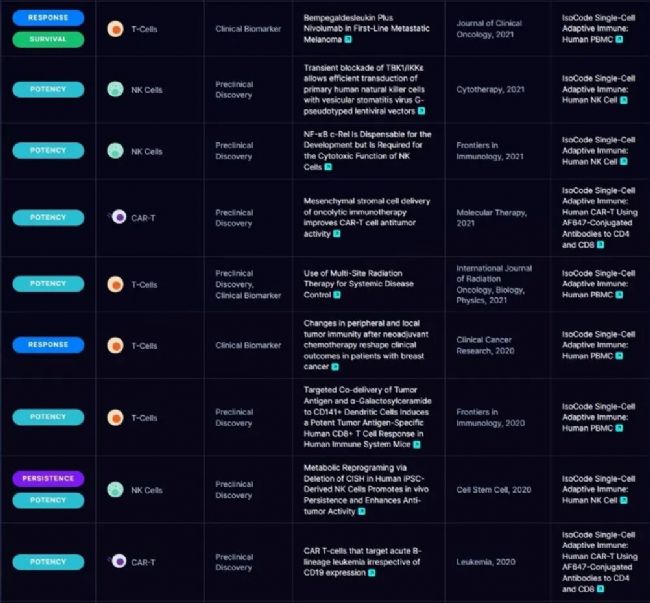
Task: Click the T-Cells icon in the Bempegaldesleukin row
Action: pos(116,29)
